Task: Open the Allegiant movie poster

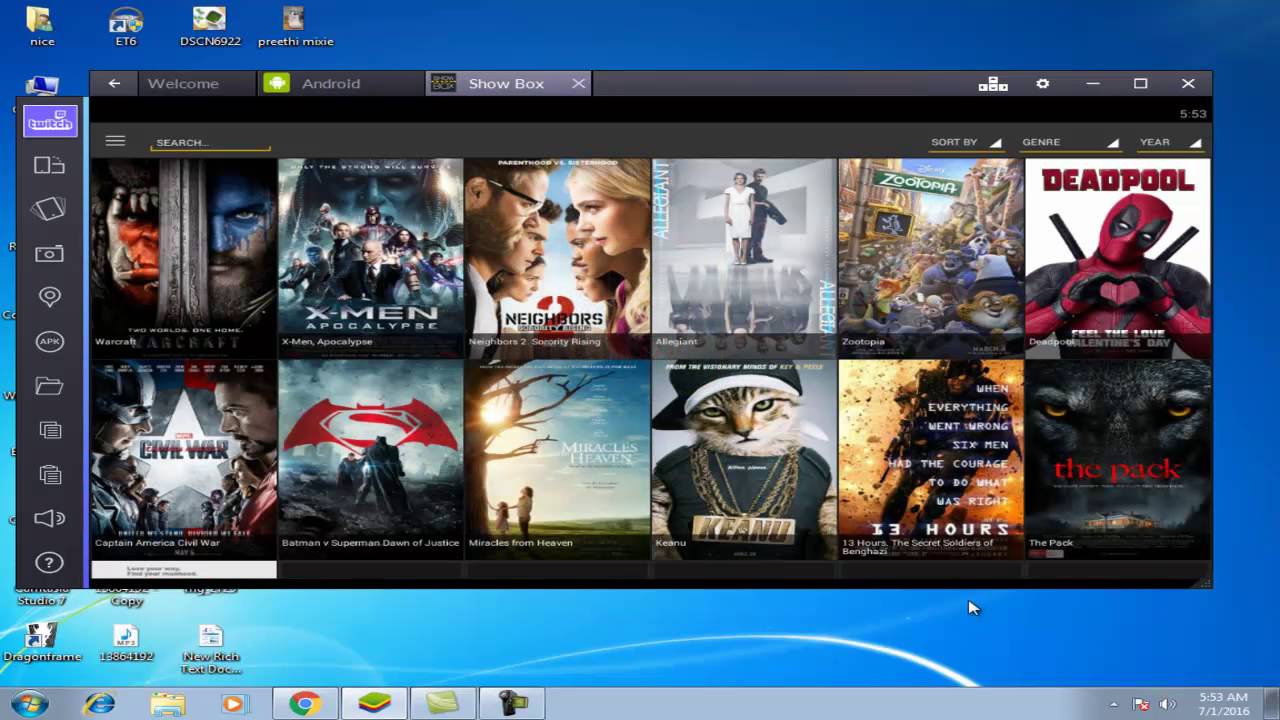Action: [x=744, y=258]
